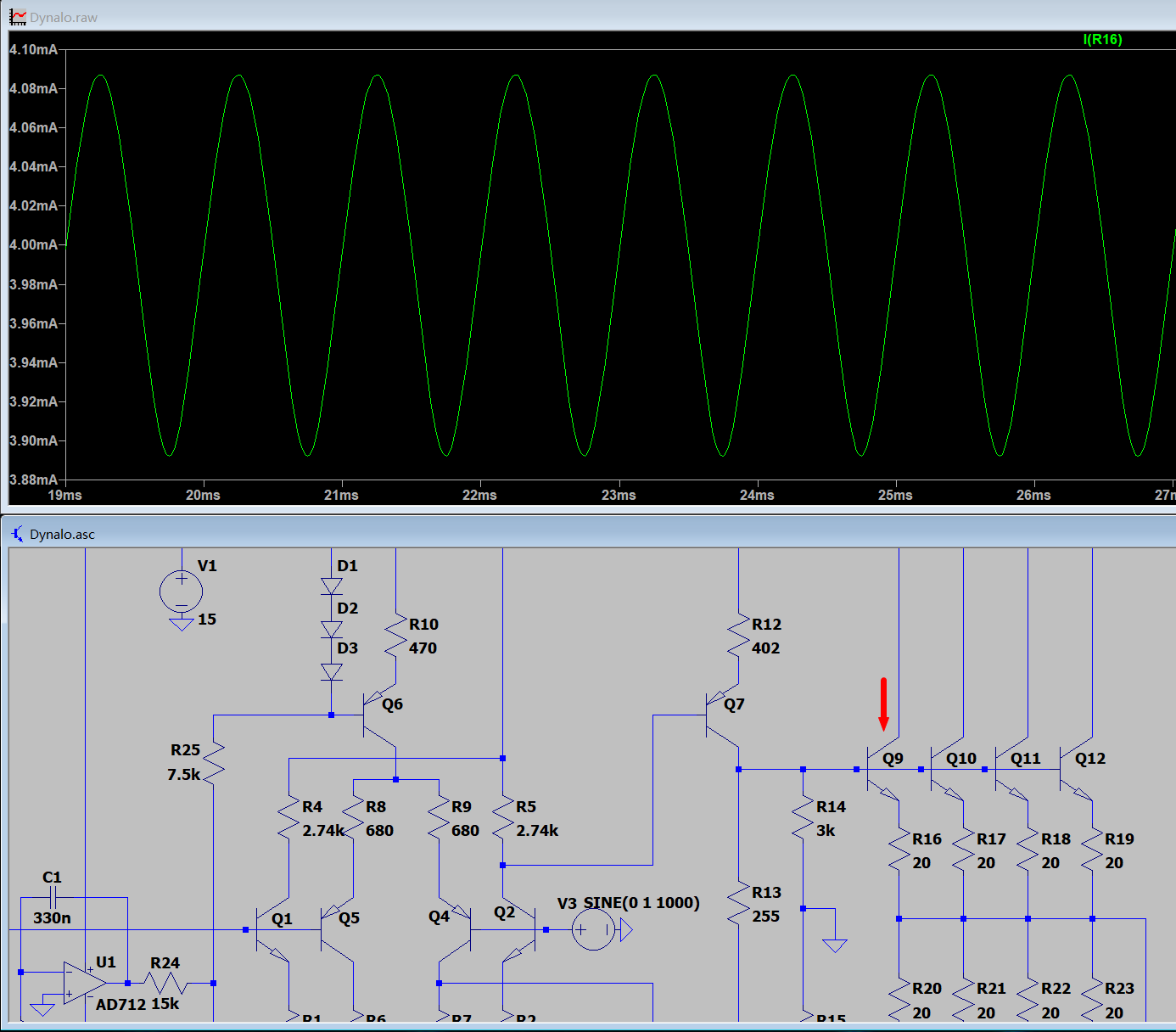Image resolution: width=1176 pixels, height=1032 pixels.
Task: Select the D3 diode symbol
Action: 332,670
